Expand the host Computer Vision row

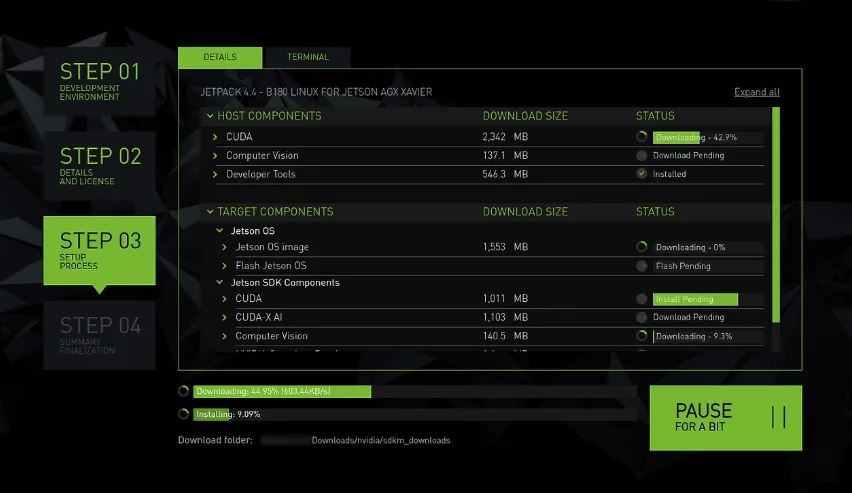(215, 155)
